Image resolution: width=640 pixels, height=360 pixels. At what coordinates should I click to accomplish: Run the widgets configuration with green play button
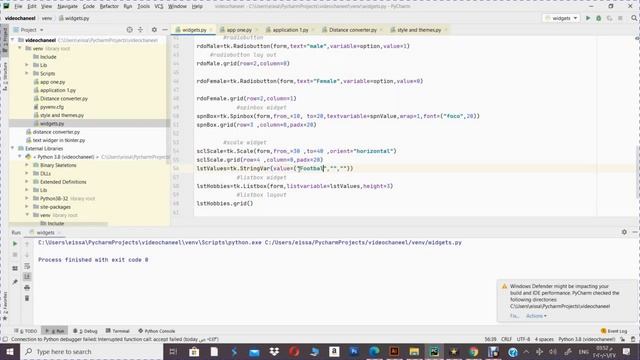pos(588,18)
